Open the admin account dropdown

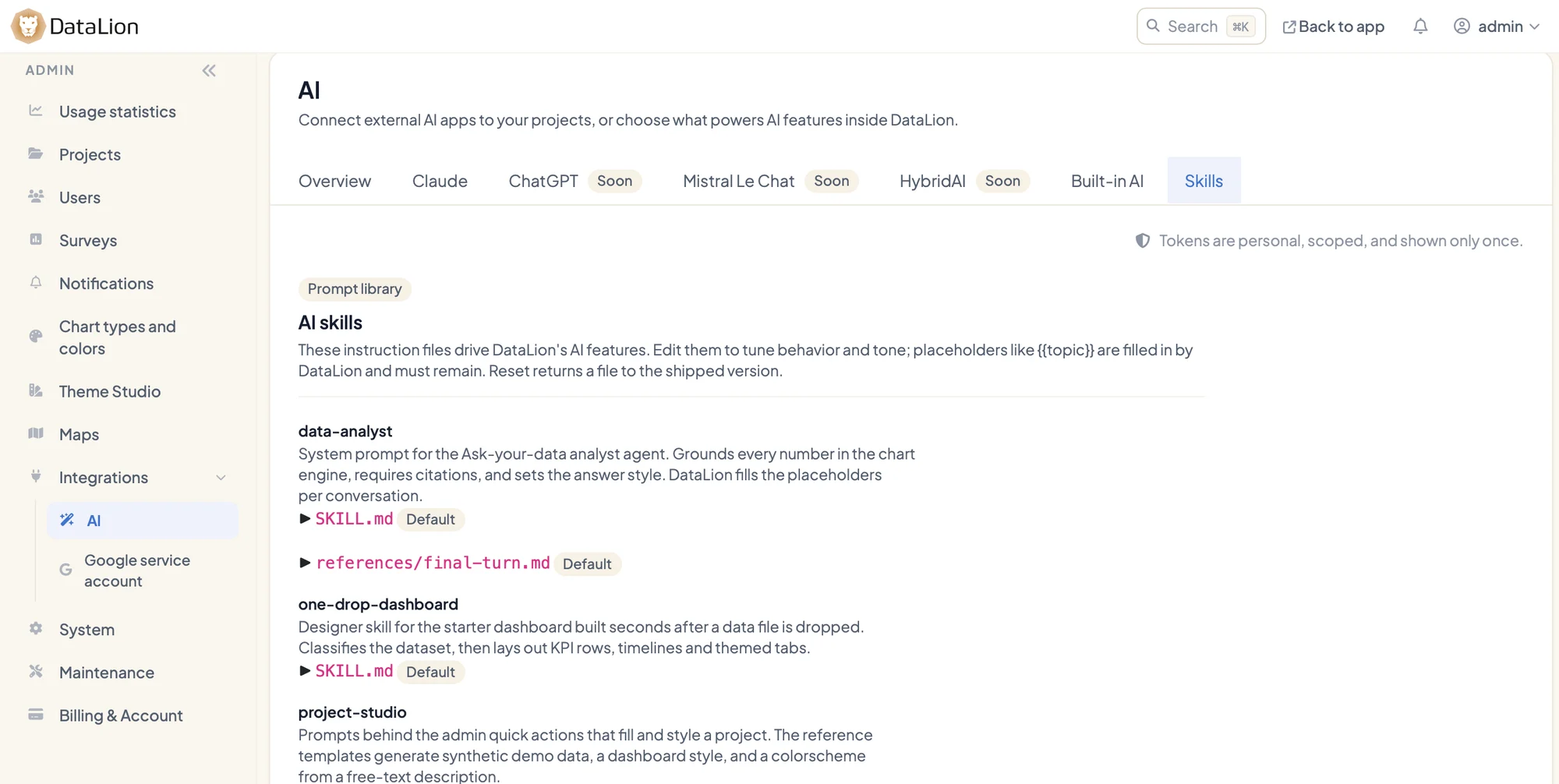(1497, 26)
